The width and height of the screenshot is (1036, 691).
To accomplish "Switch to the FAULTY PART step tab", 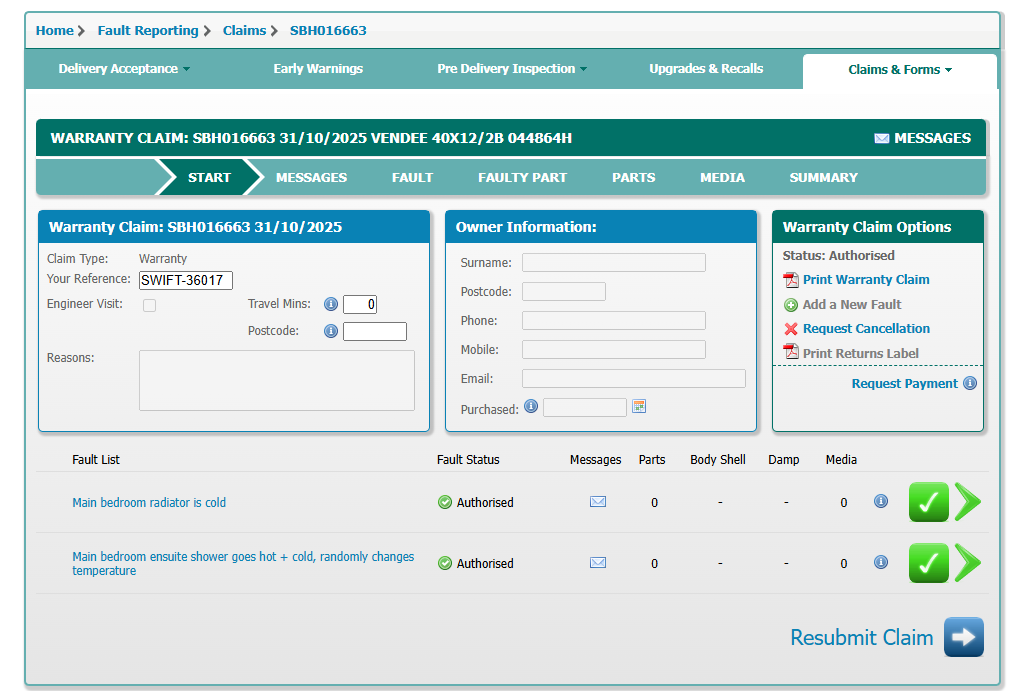I will coord(522,177).
